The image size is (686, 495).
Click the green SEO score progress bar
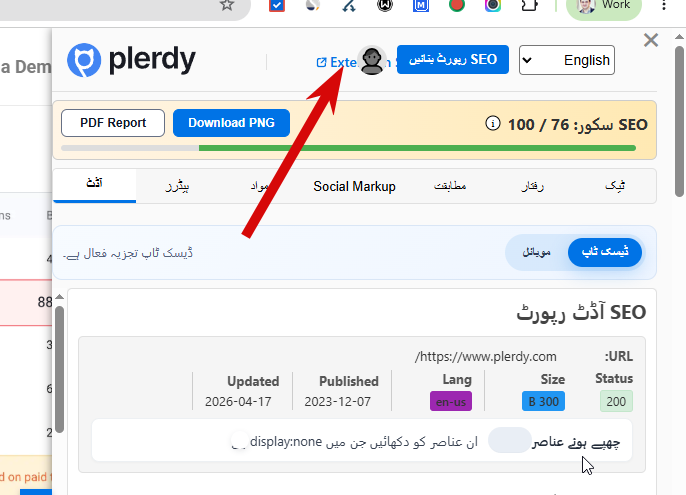tap(417, 148)
